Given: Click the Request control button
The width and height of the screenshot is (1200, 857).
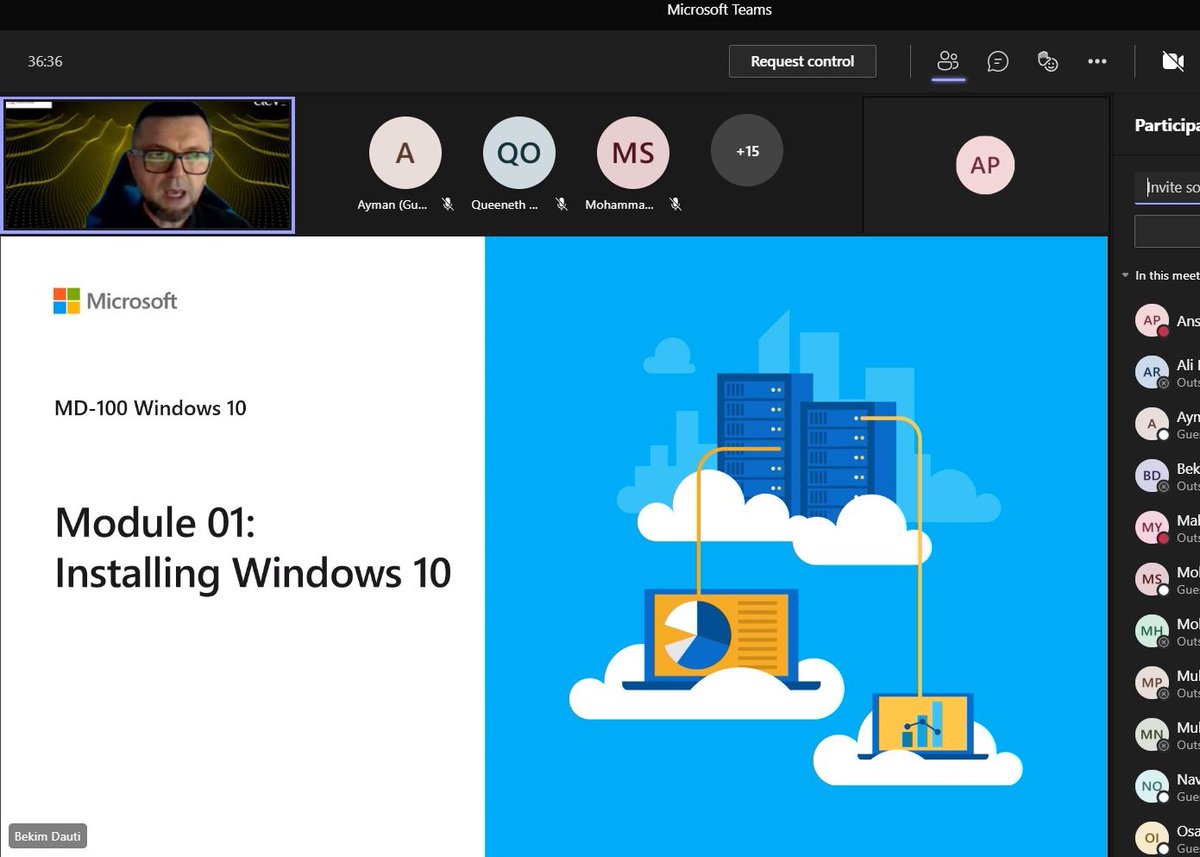Looking at the screenshot, I should [x=803, y=61].
